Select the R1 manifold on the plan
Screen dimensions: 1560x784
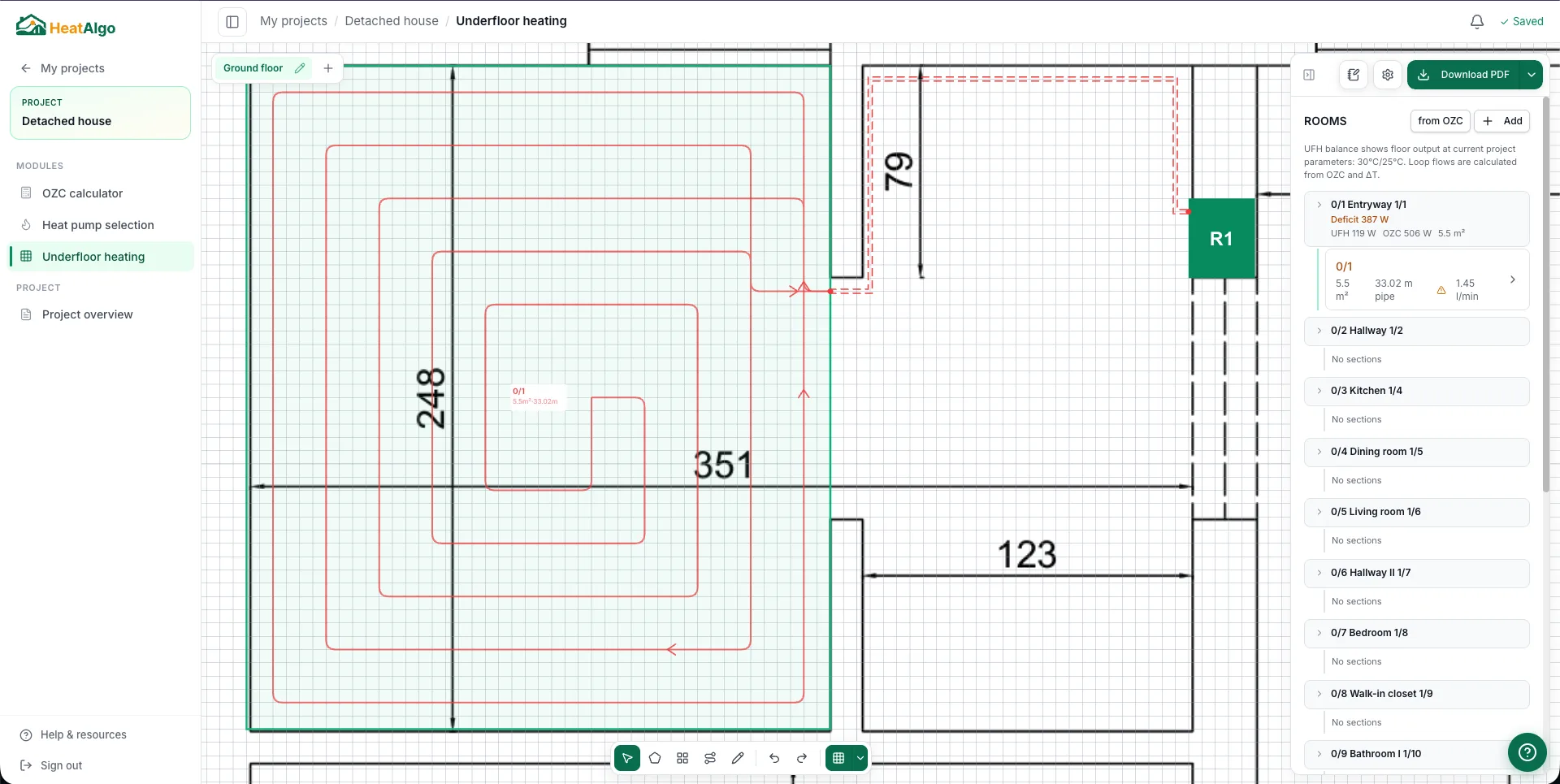click(x=1221, y=239)
